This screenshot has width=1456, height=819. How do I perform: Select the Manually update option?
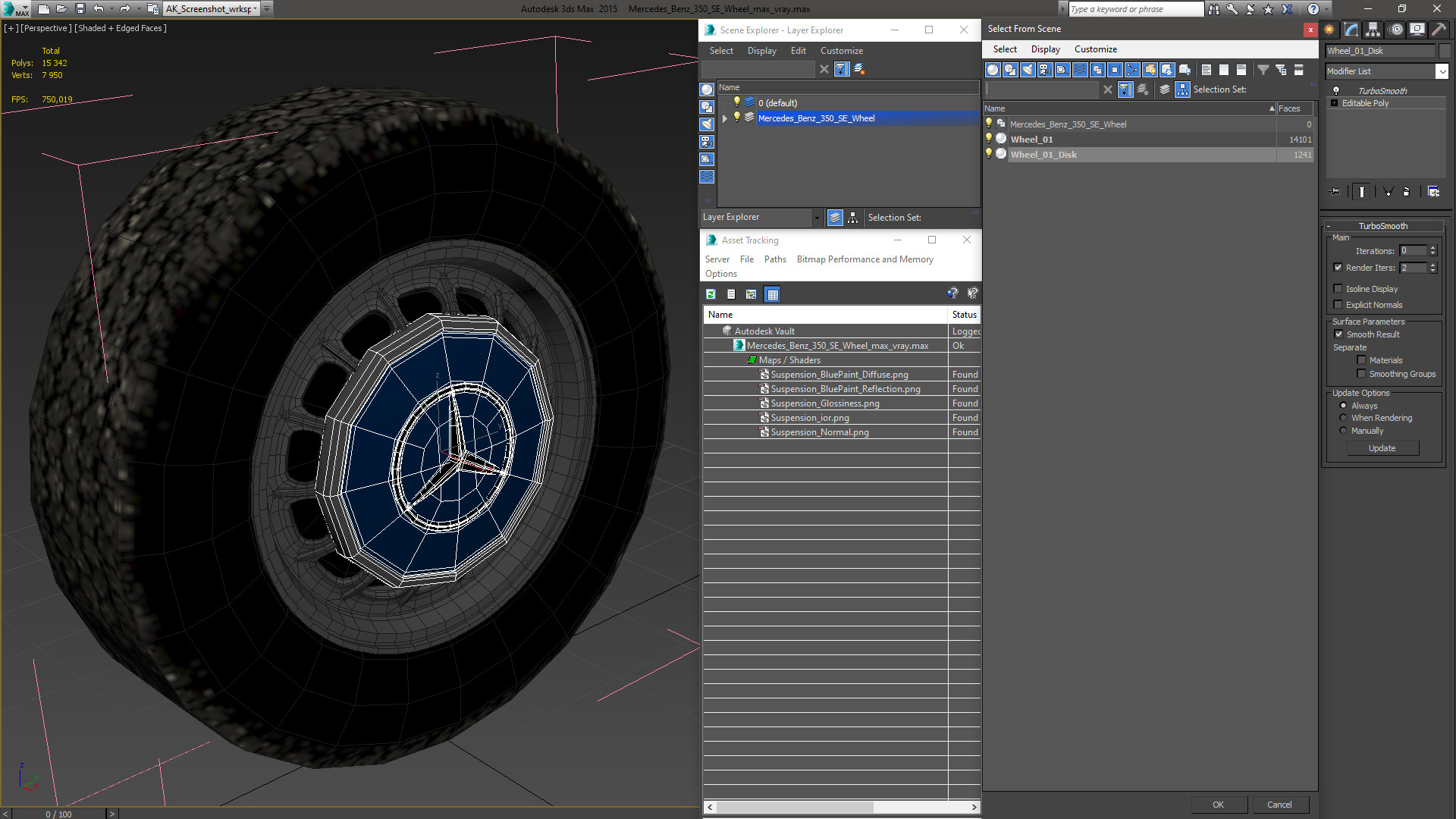pos(1344,431)
